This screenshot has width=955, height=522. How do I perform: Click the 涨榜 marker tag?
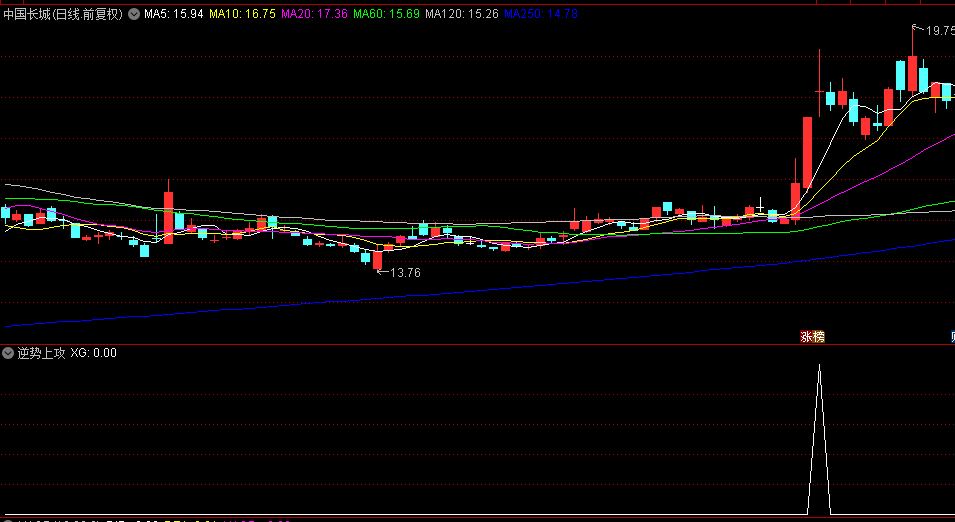(x=812, y=337)
